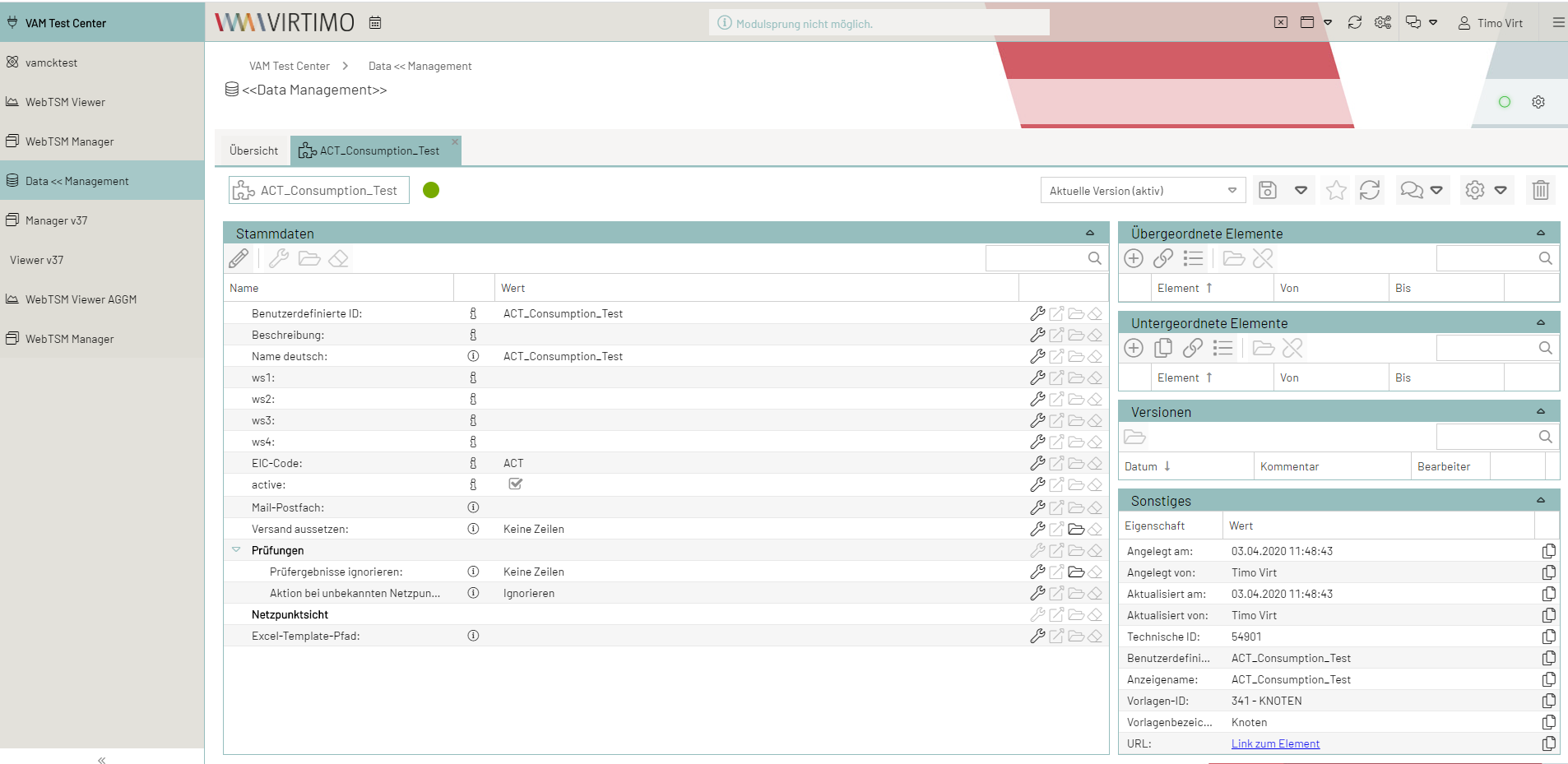This screenshot has height=764, width=1568.
Task: Copy the Angelegt am value
Action: tap(1548, 551)
